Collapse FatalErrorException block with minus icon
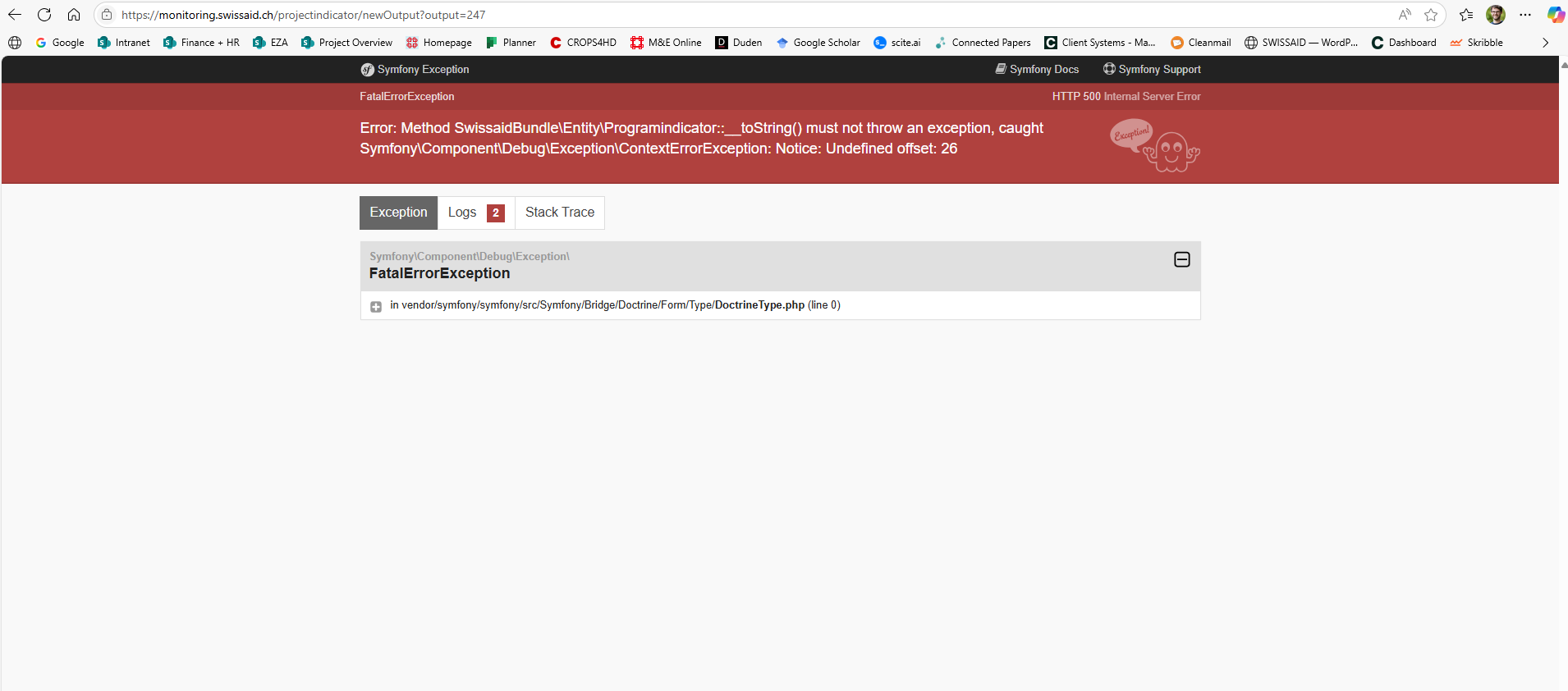The height and width of the screenshot is (691, 1568). (1182, 259)
